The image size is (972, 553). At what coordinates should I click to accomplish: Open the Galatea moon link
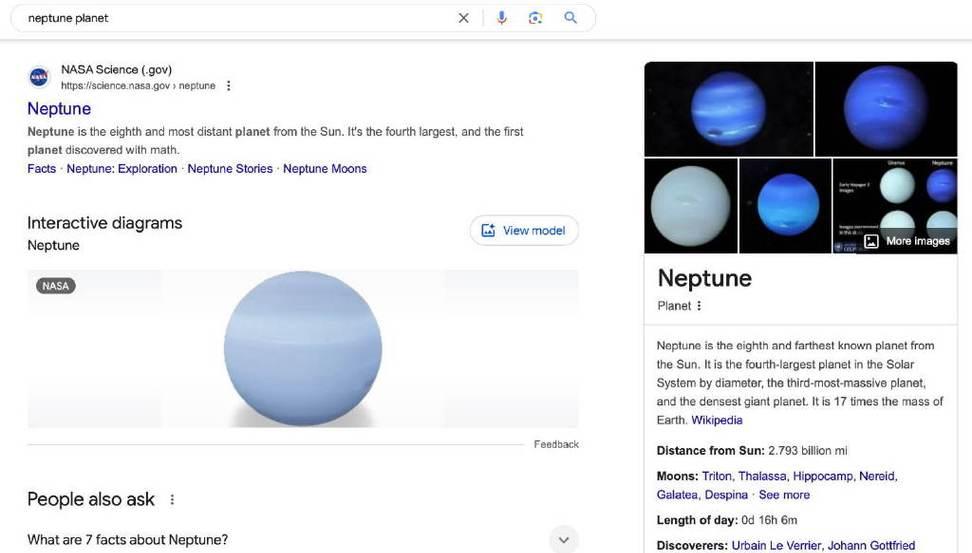point(677,495)
